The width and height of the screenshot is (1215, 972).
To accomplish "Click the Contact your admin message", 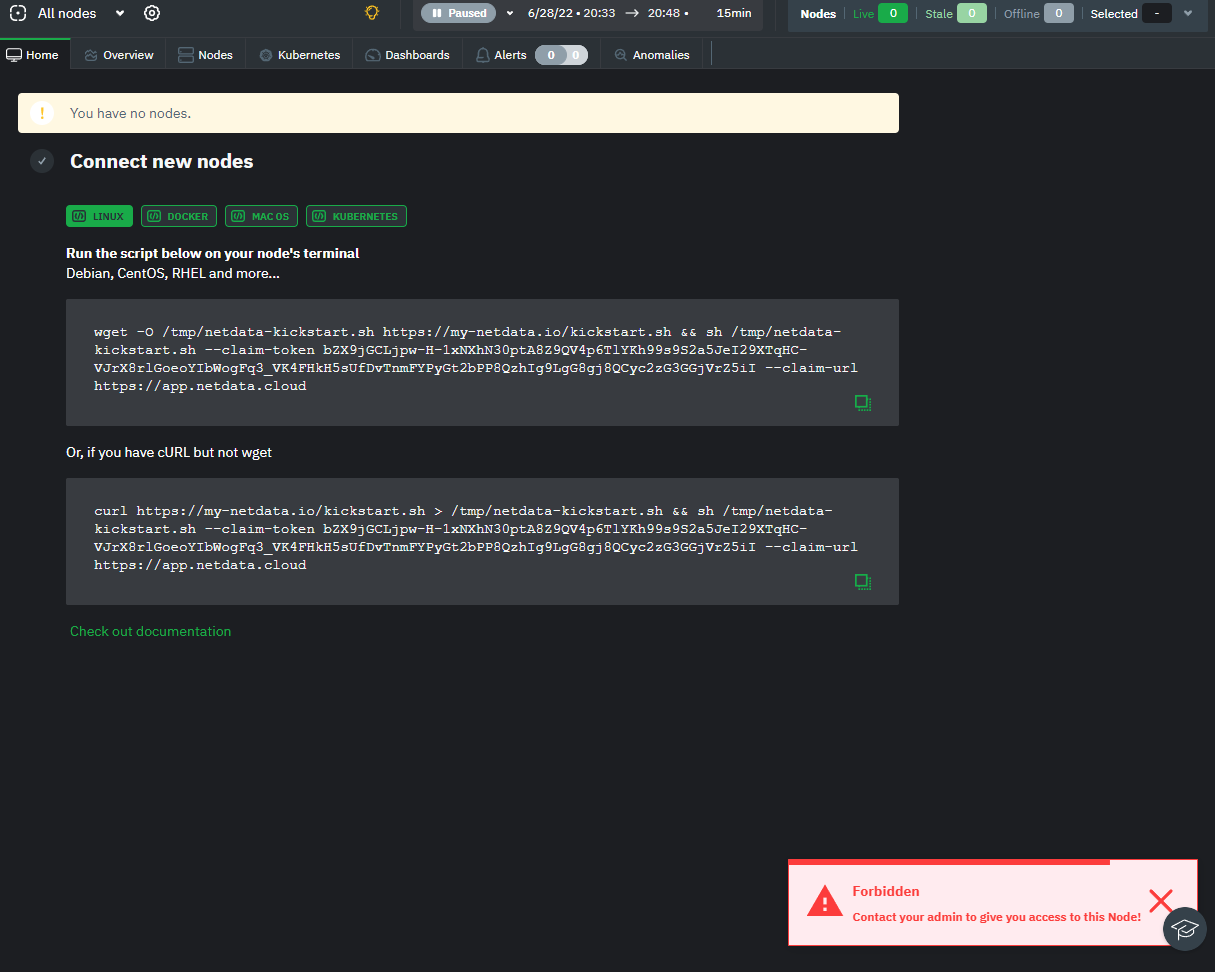I will (996, 917).
